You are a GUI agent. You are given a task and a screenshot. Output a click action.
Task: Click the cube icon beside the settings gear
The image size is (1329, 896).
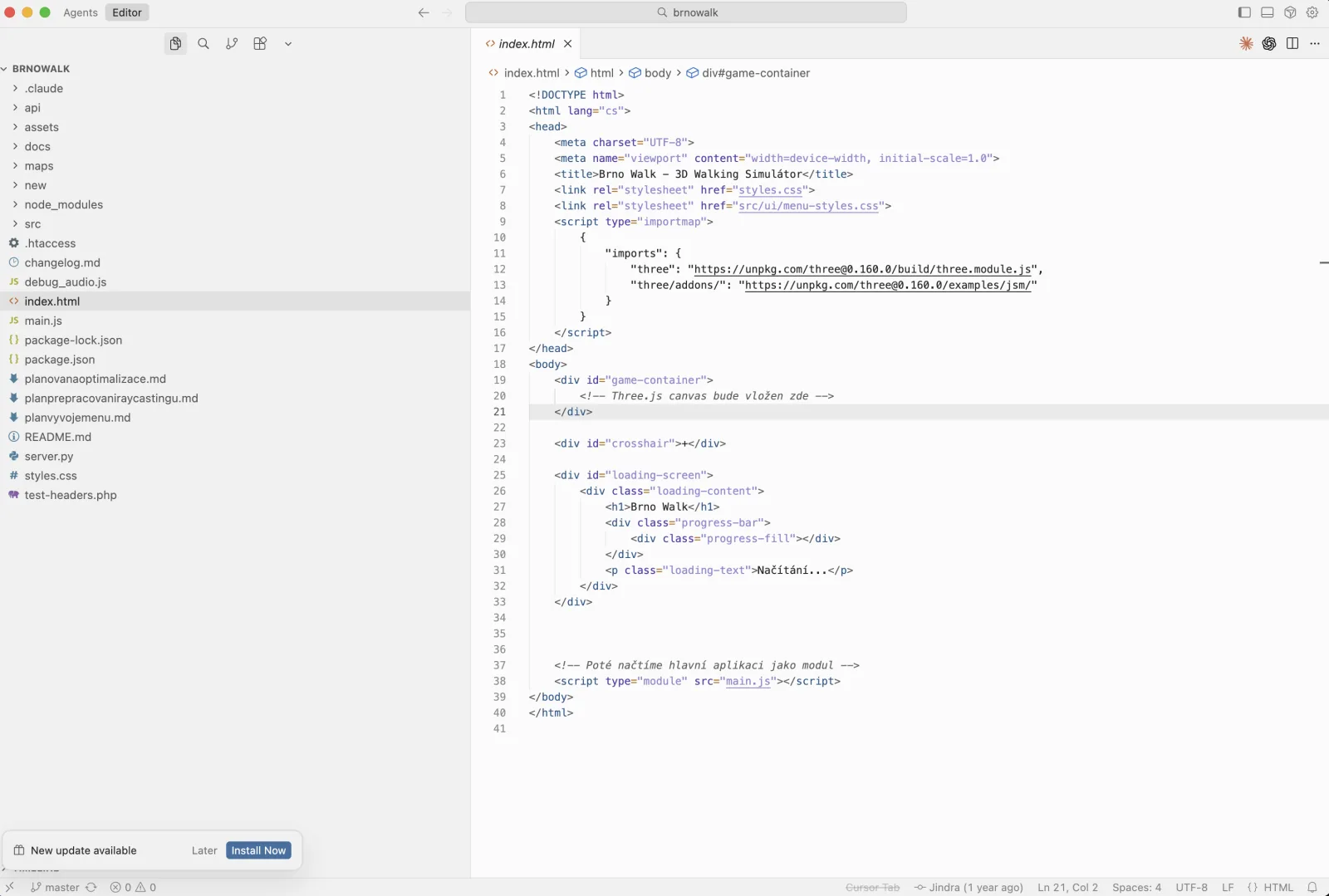pyautogui.click(x=1290, y=12)
